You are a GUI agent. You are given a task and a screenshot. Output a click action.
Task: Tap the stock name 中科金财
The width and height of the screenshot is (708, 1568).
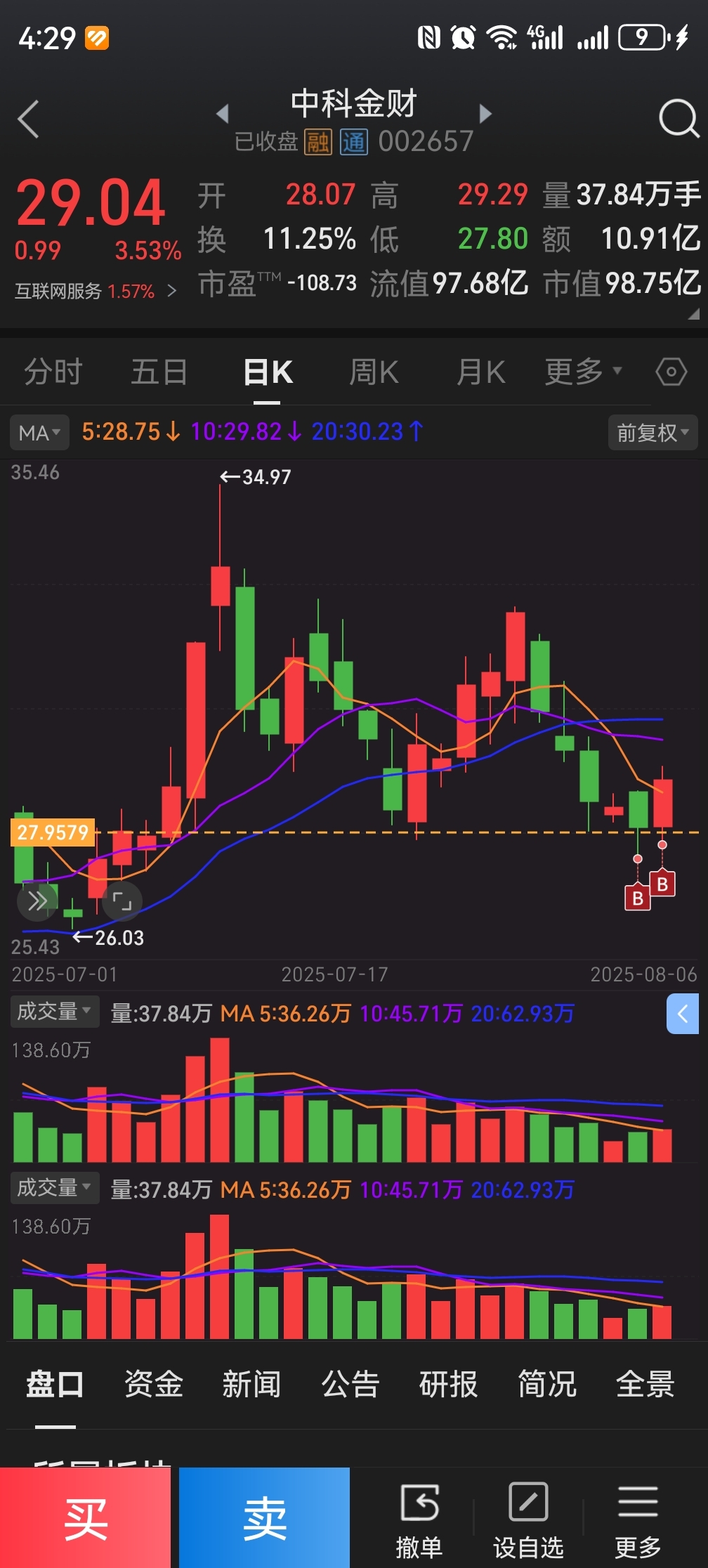pyautogui.click(x=354, y=104)
